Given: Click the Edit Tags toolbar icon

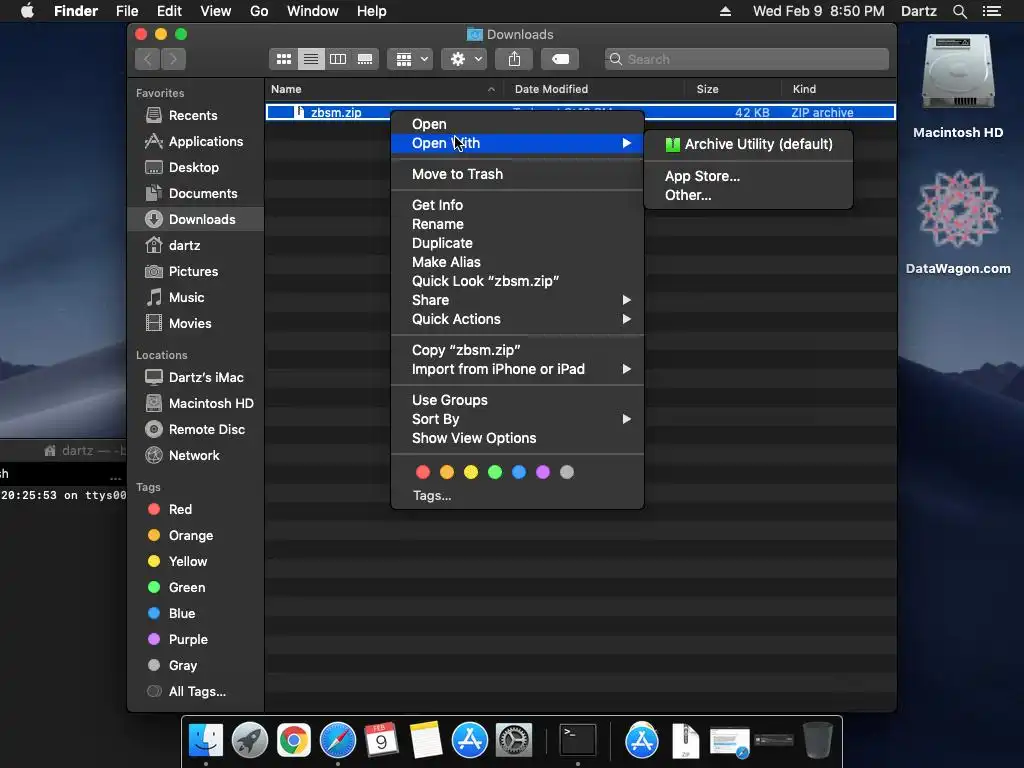Looking at the screenshot, I should pyautogui.click(x=560, y=59).
